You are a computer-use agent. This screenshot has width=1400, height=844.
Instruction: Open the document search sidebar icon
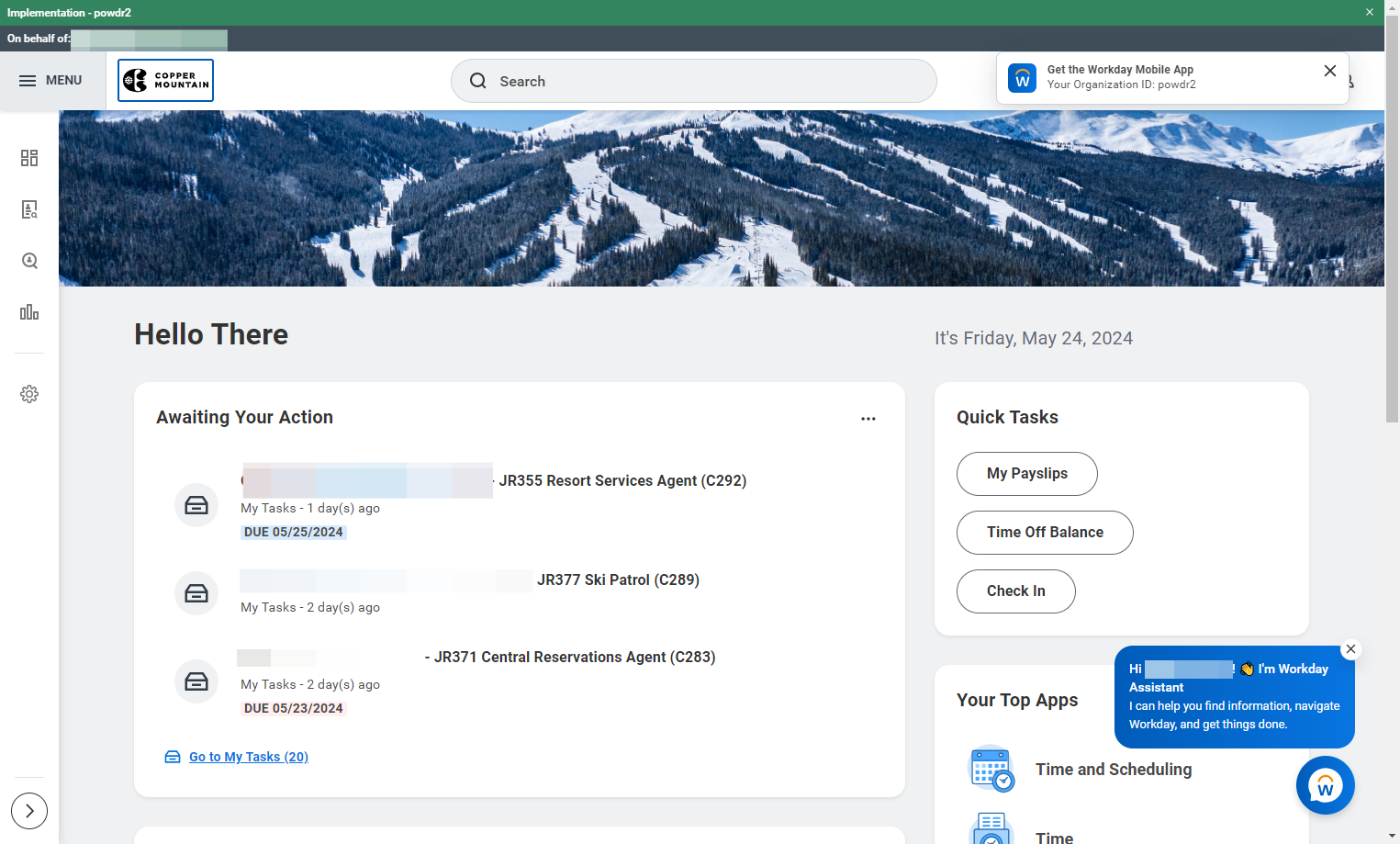(x=29, y=209)
